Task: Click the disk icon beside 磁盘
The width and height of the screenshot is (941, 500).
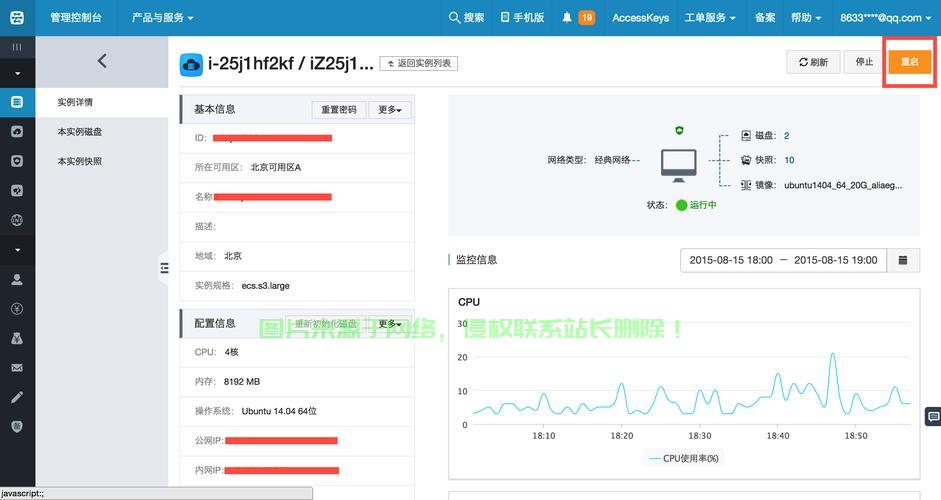Action: [746, 136]
